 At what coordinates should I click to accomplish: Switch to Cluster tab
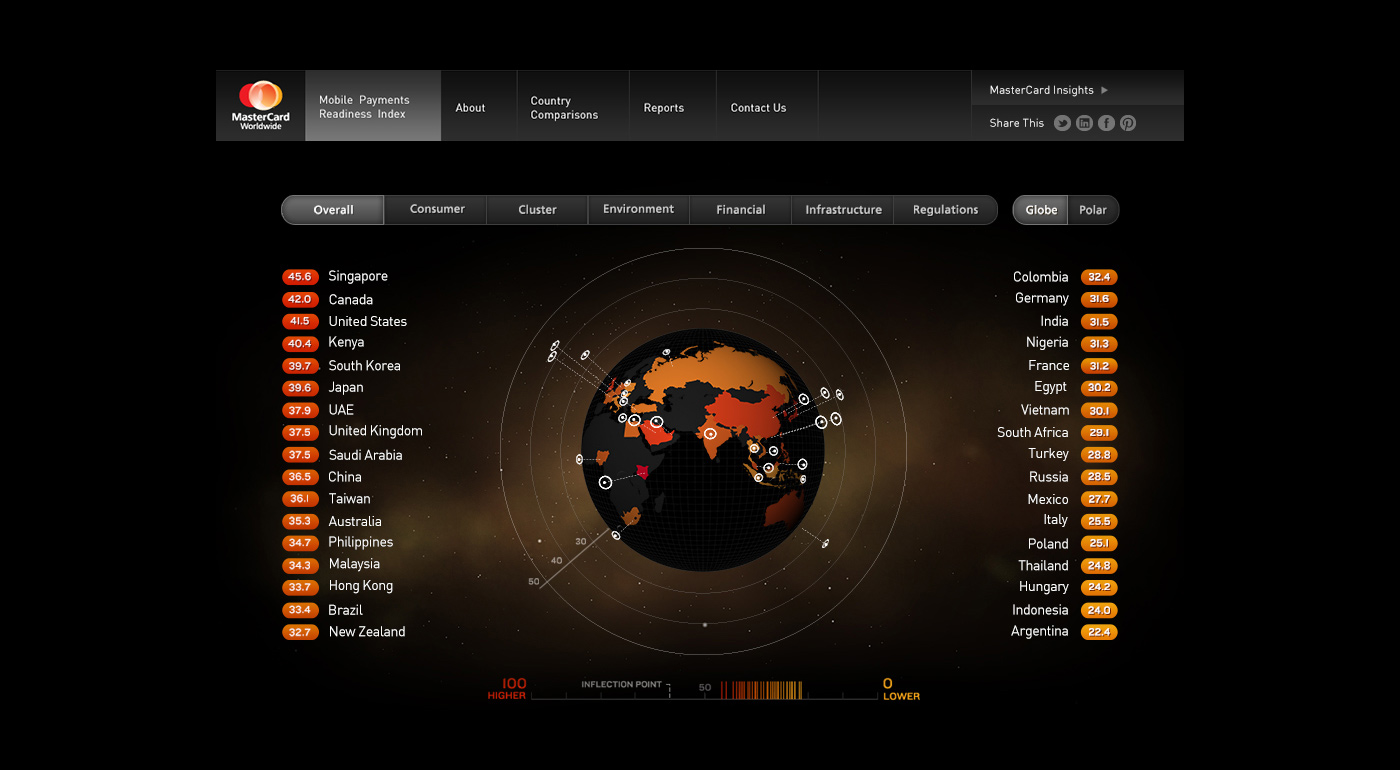click(x=537, y=210)
